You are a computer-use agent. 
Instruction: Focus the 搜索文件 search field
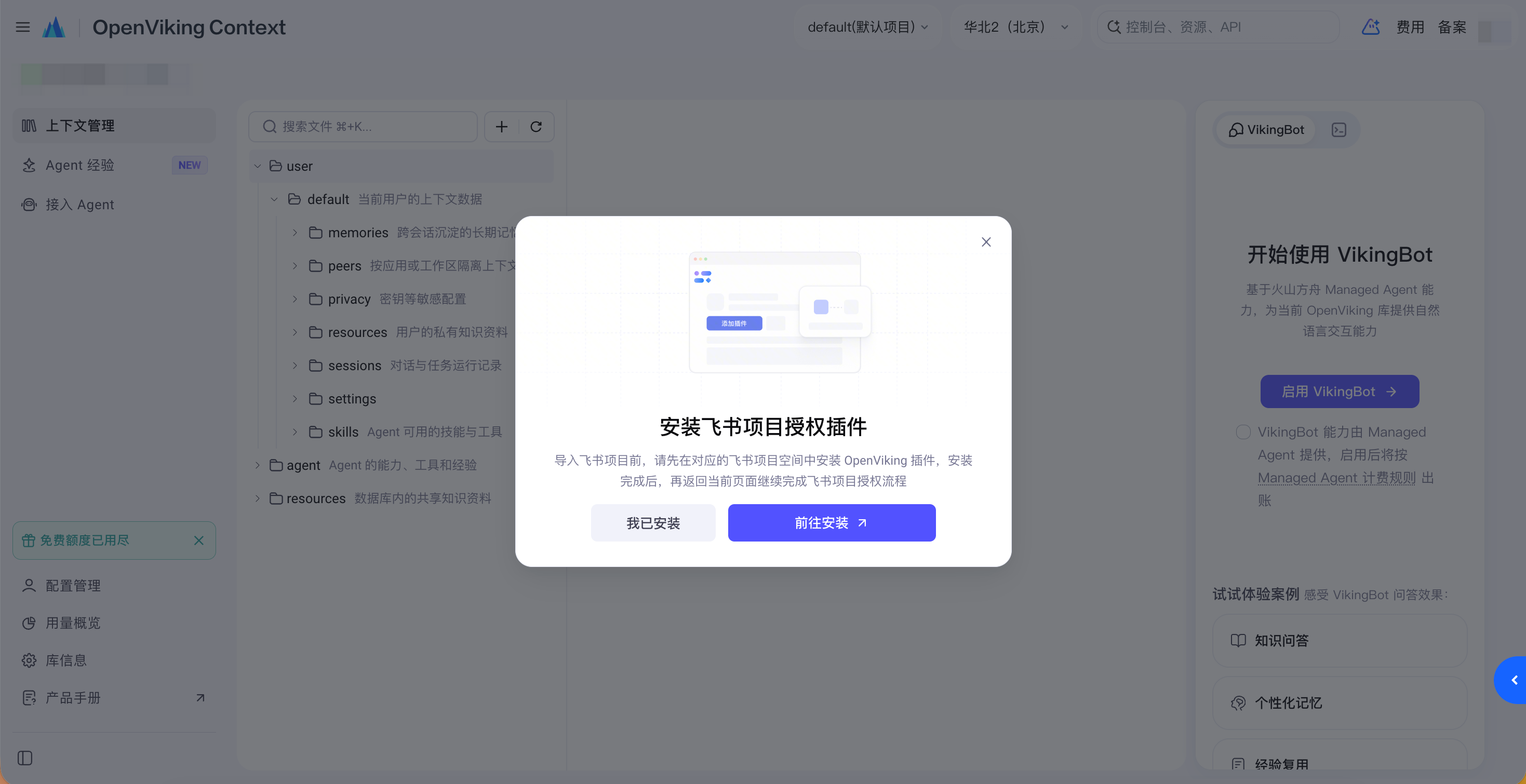pos(363,127)
